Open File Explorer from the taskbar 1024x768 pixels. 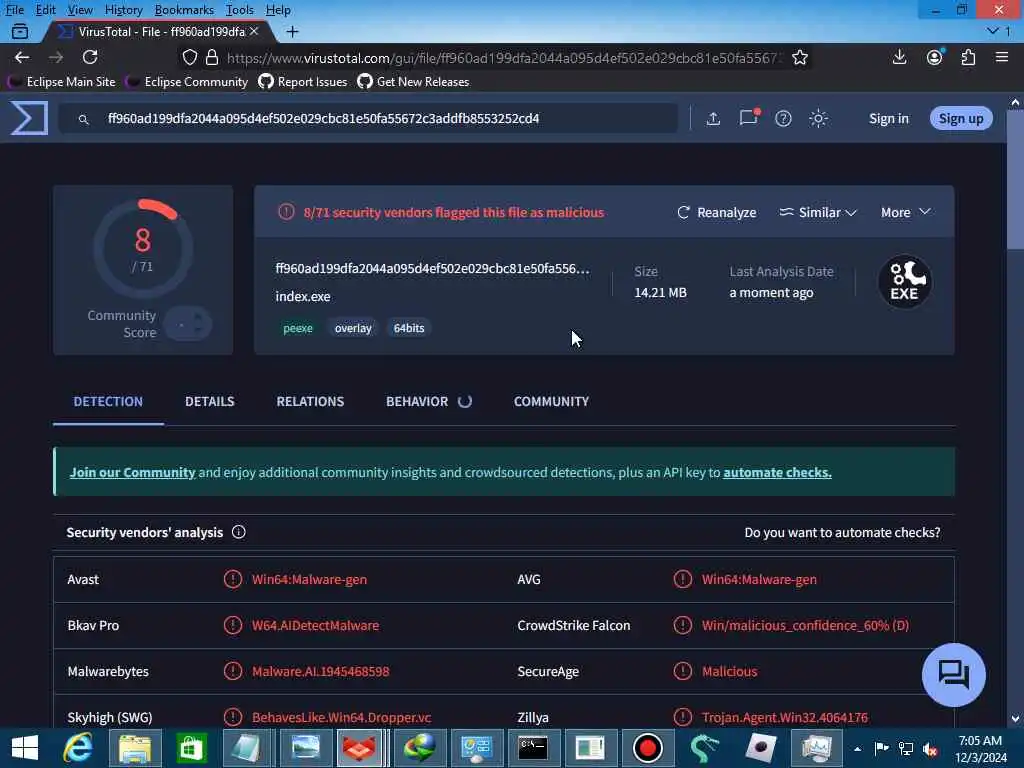coord(135,748)
